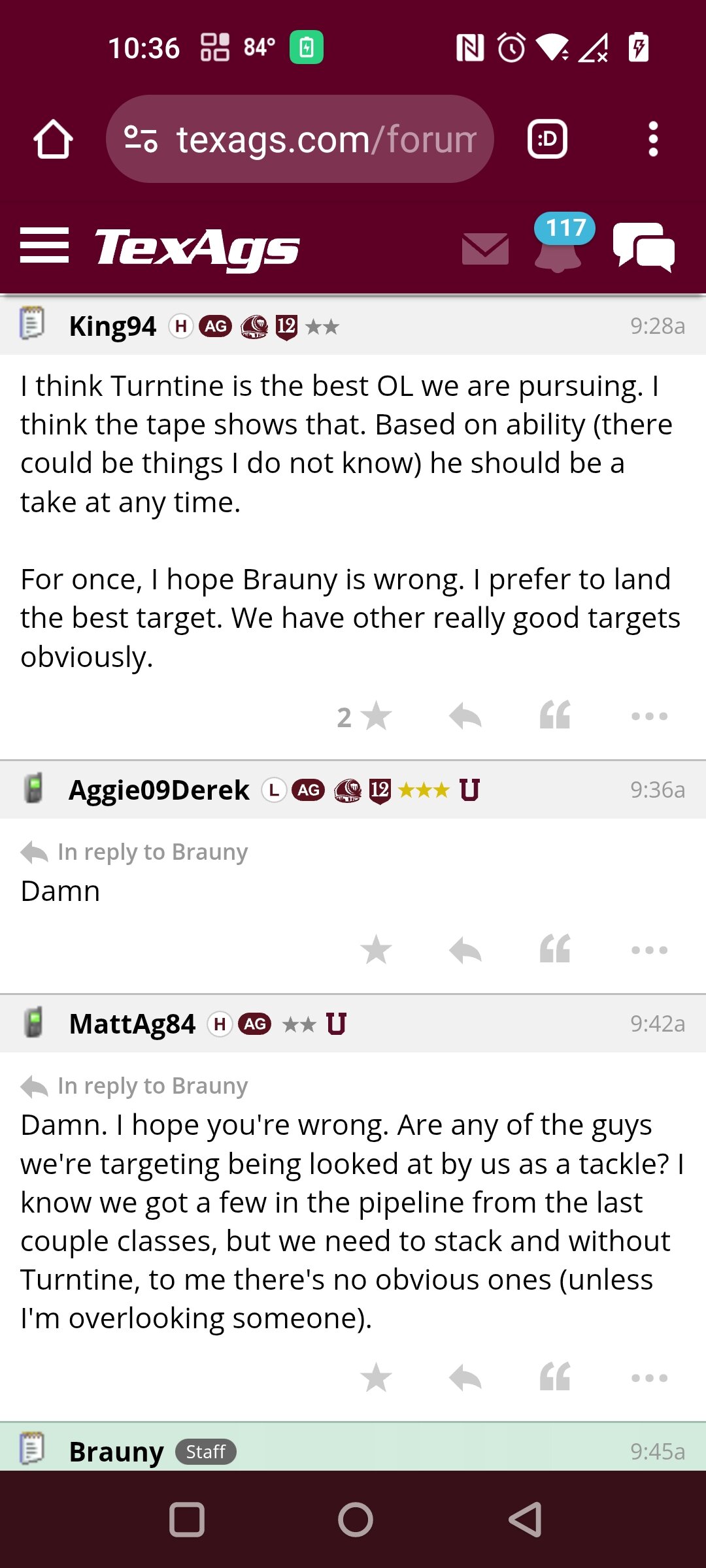Reply to King94's post
Screen dimensions: 706x1568
(465, 716)
